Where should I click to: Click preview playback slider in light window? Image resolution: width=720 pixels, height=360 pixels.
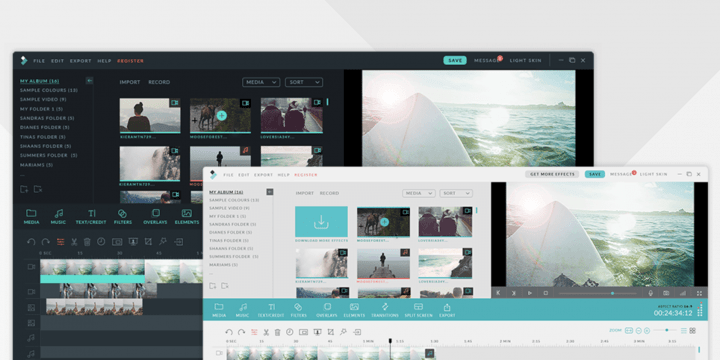click(597, 293)
